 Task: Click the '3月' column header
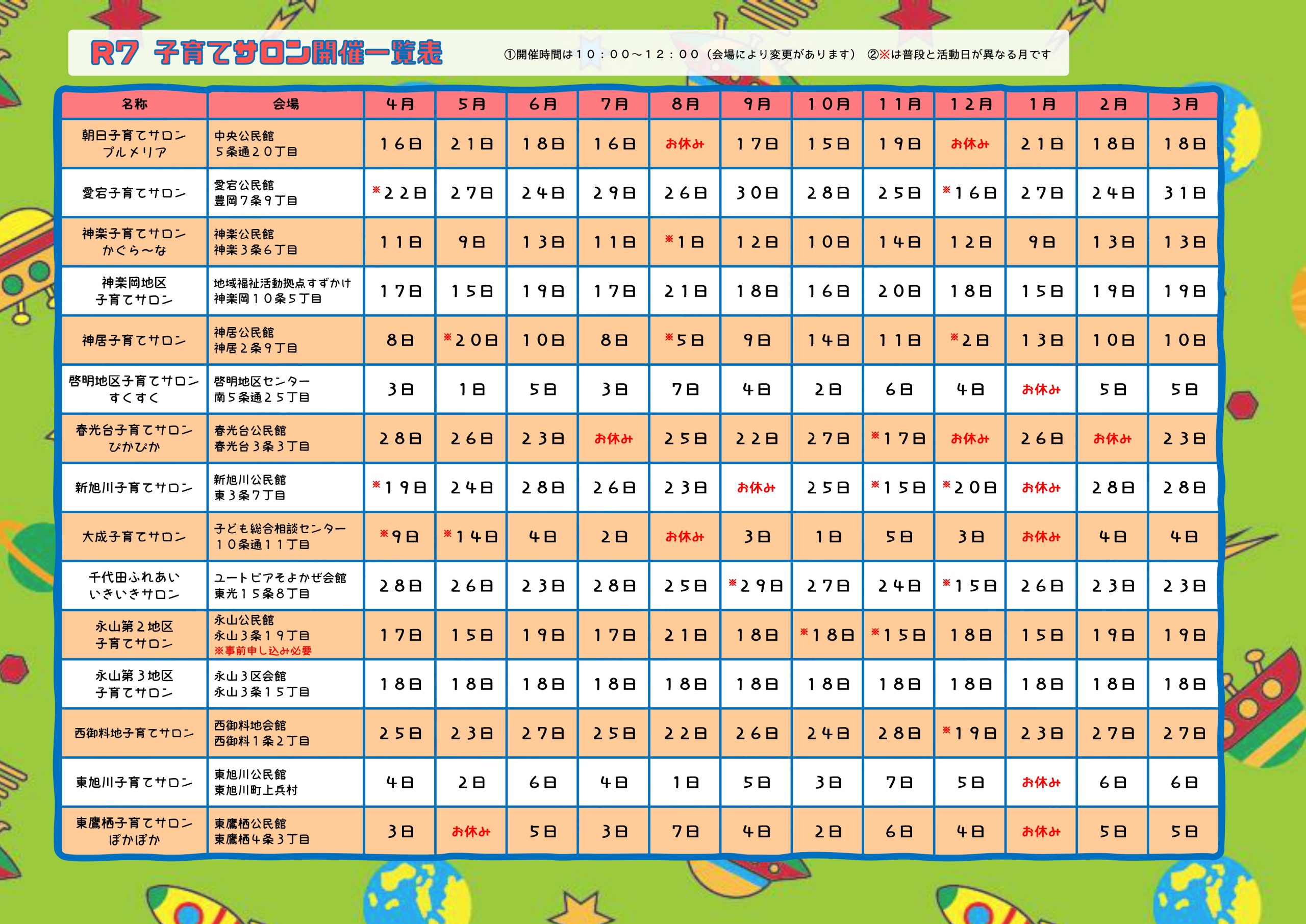pos(1184,104)
